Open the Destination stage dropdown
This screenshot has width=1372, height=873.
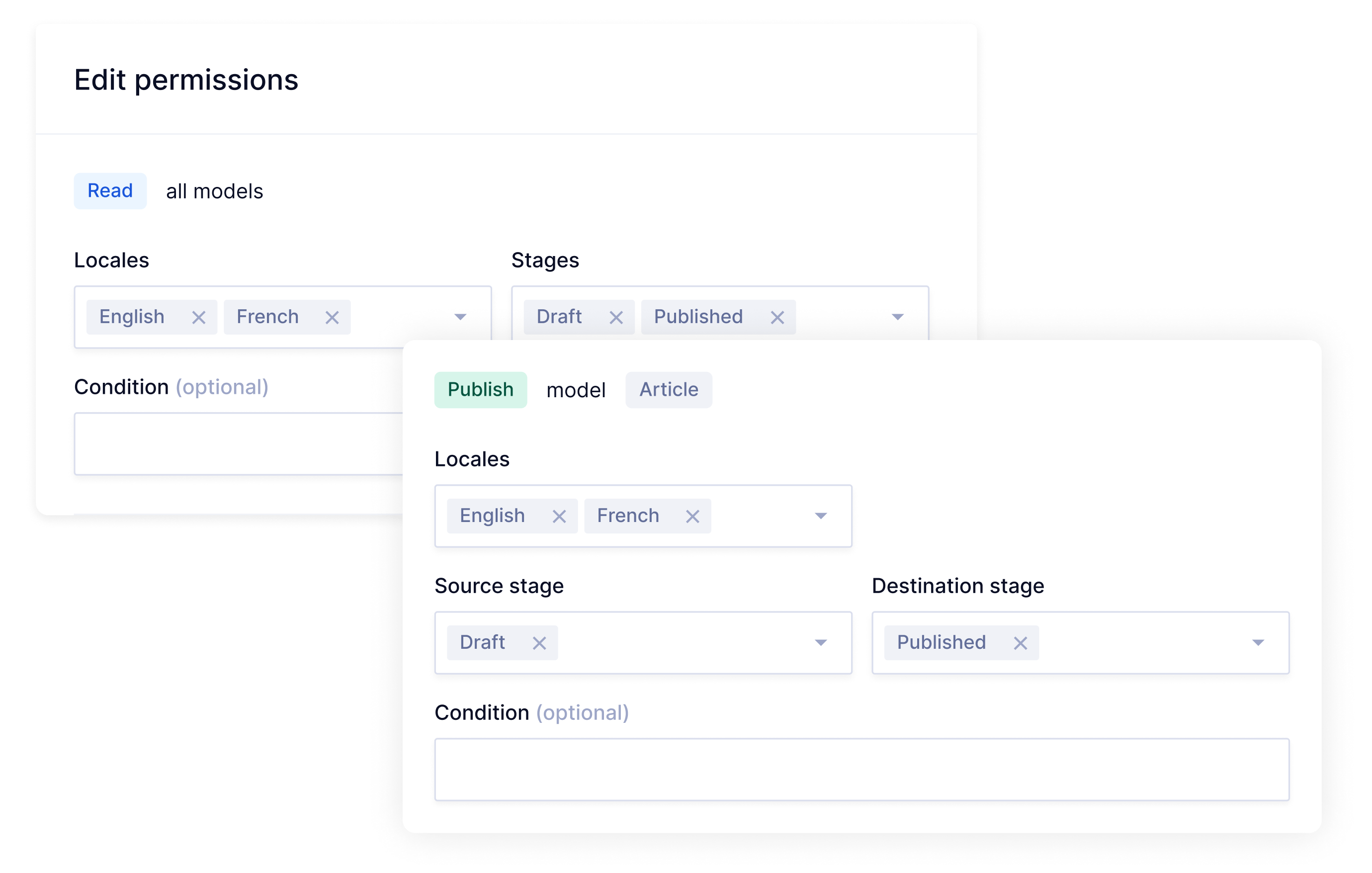click(1258, 643)
